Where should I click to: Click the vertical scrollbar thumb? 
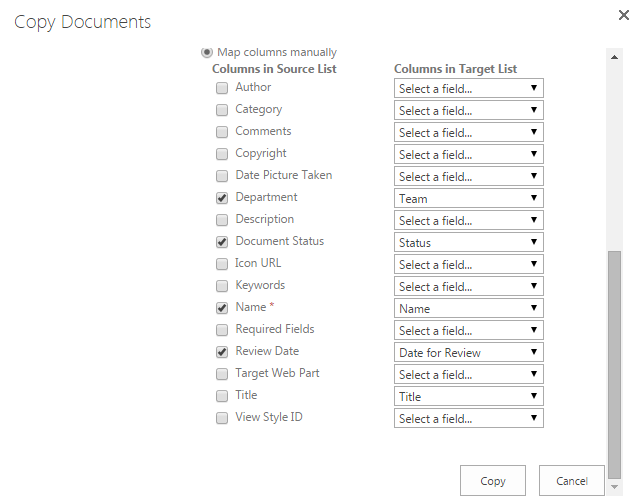pyautogui.click(x=614, y=364)
